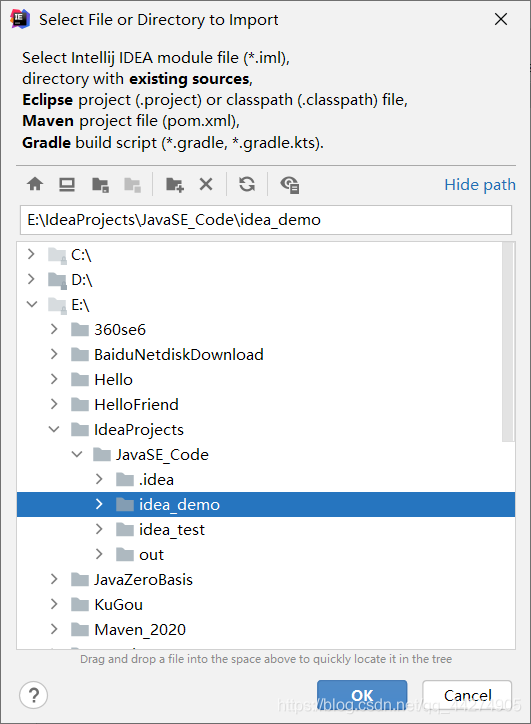
Task: Click the Hide path link
Action: 480,185
